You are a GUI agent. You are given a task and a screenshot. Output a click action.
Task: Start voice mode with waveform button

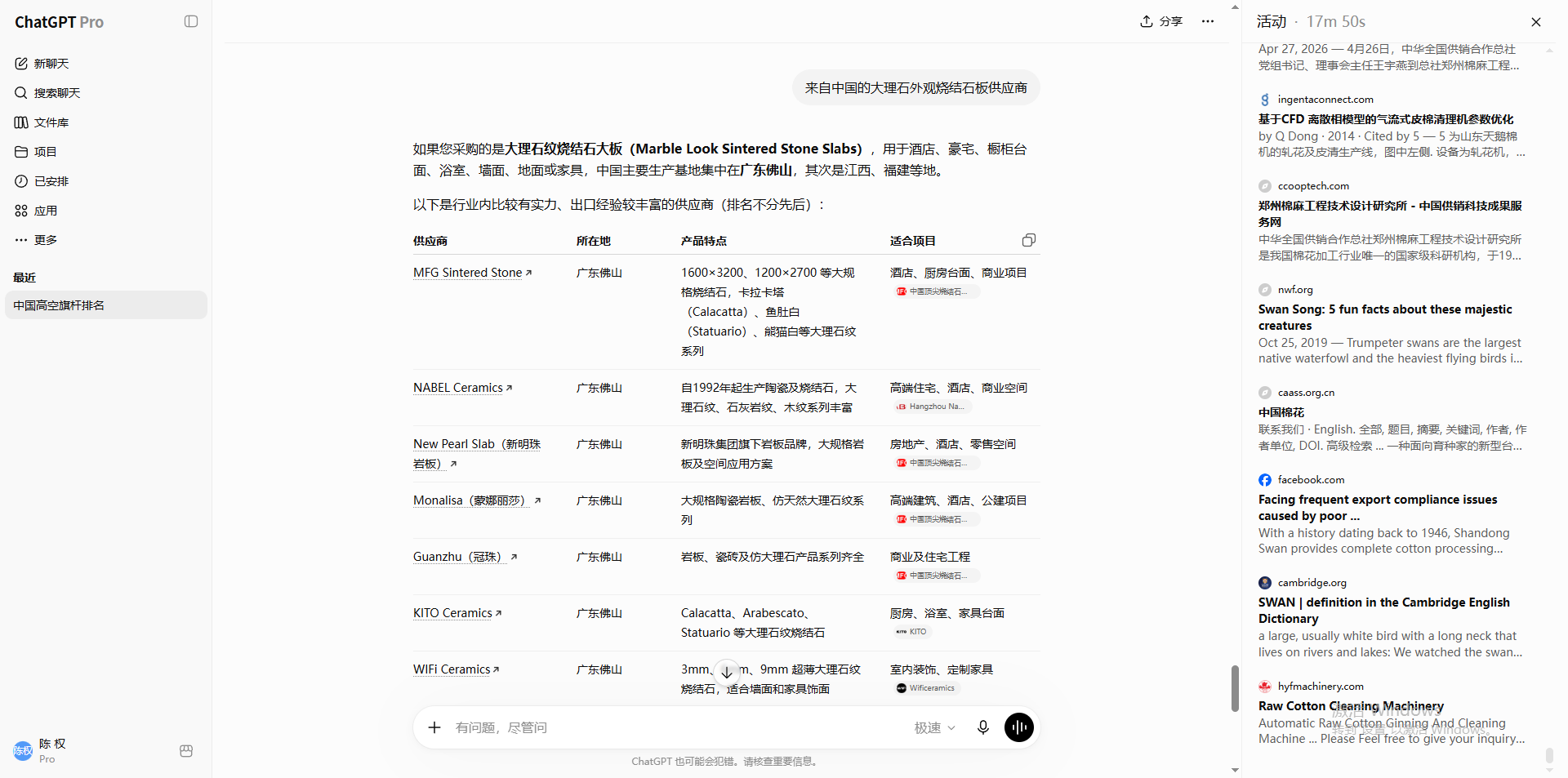(1019, 727)
